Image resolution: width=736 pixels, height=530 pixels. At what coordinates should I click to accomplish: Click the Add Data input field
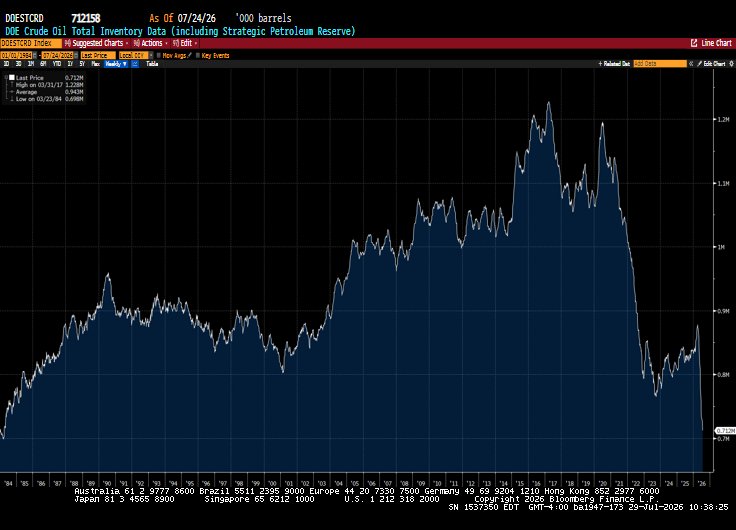660,64
